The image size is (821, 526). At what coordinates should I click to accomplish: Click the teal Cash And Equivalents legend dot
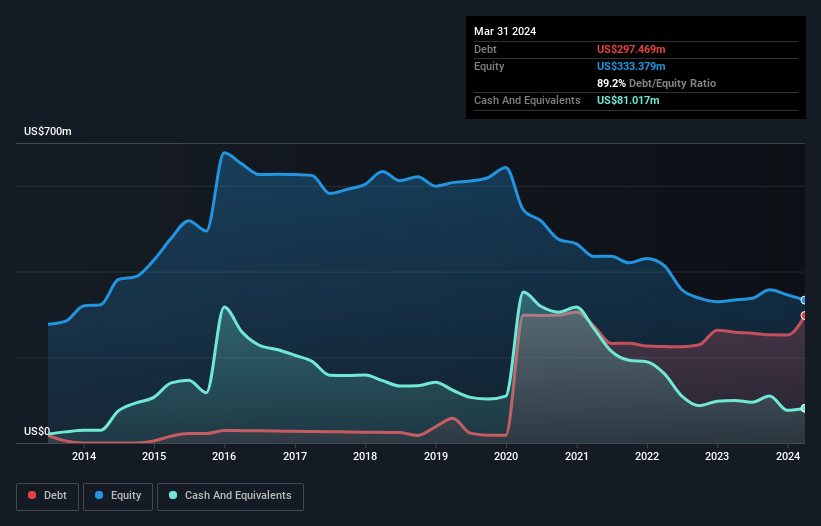(173, 495)
